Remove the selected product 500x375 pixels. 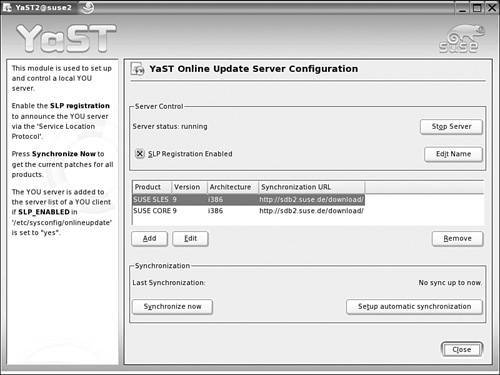click(457, 239)
